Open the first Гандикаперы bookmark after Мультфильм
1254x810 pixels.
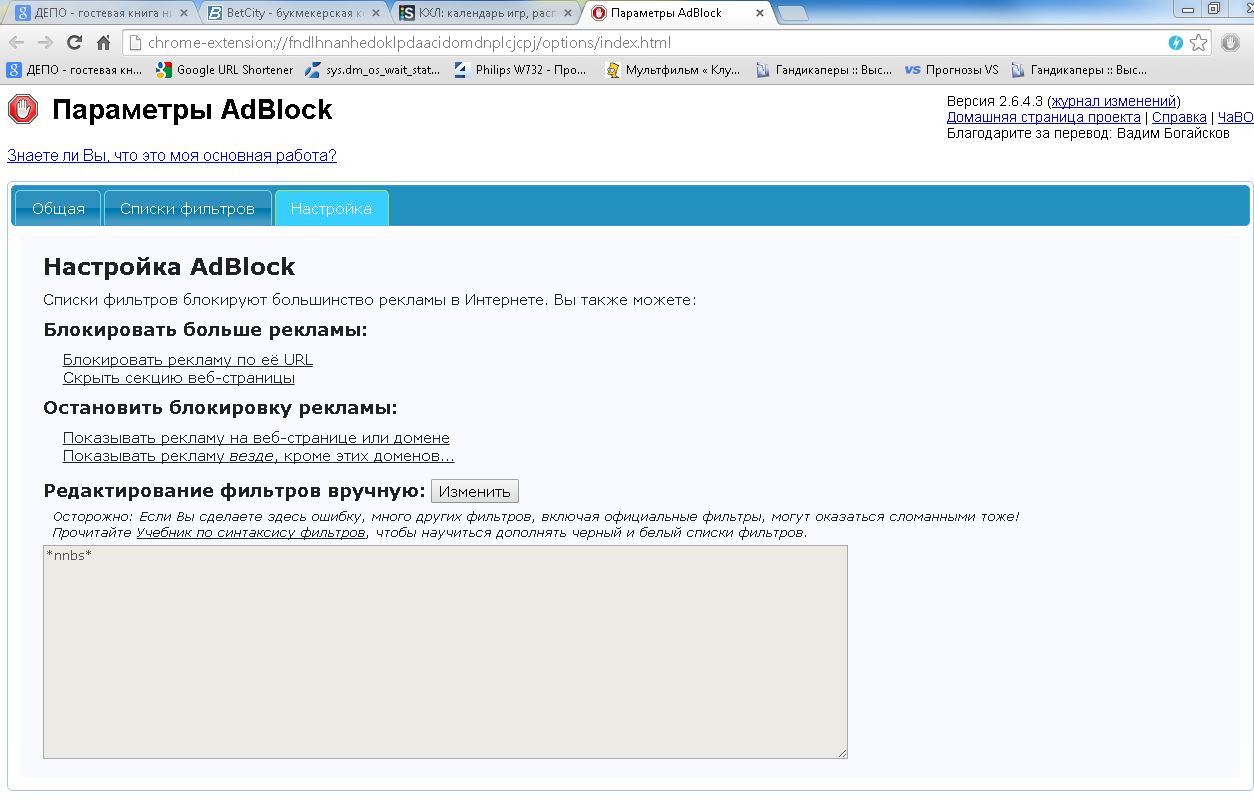pos(823,70)
